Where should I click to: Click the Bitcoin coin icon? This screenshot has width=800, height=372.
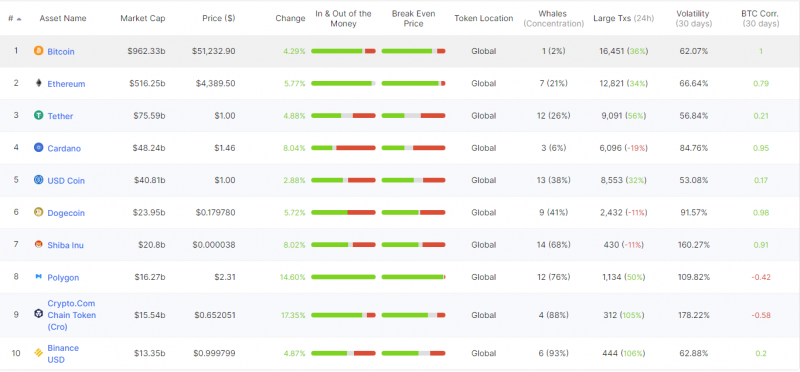pos(38,51)
